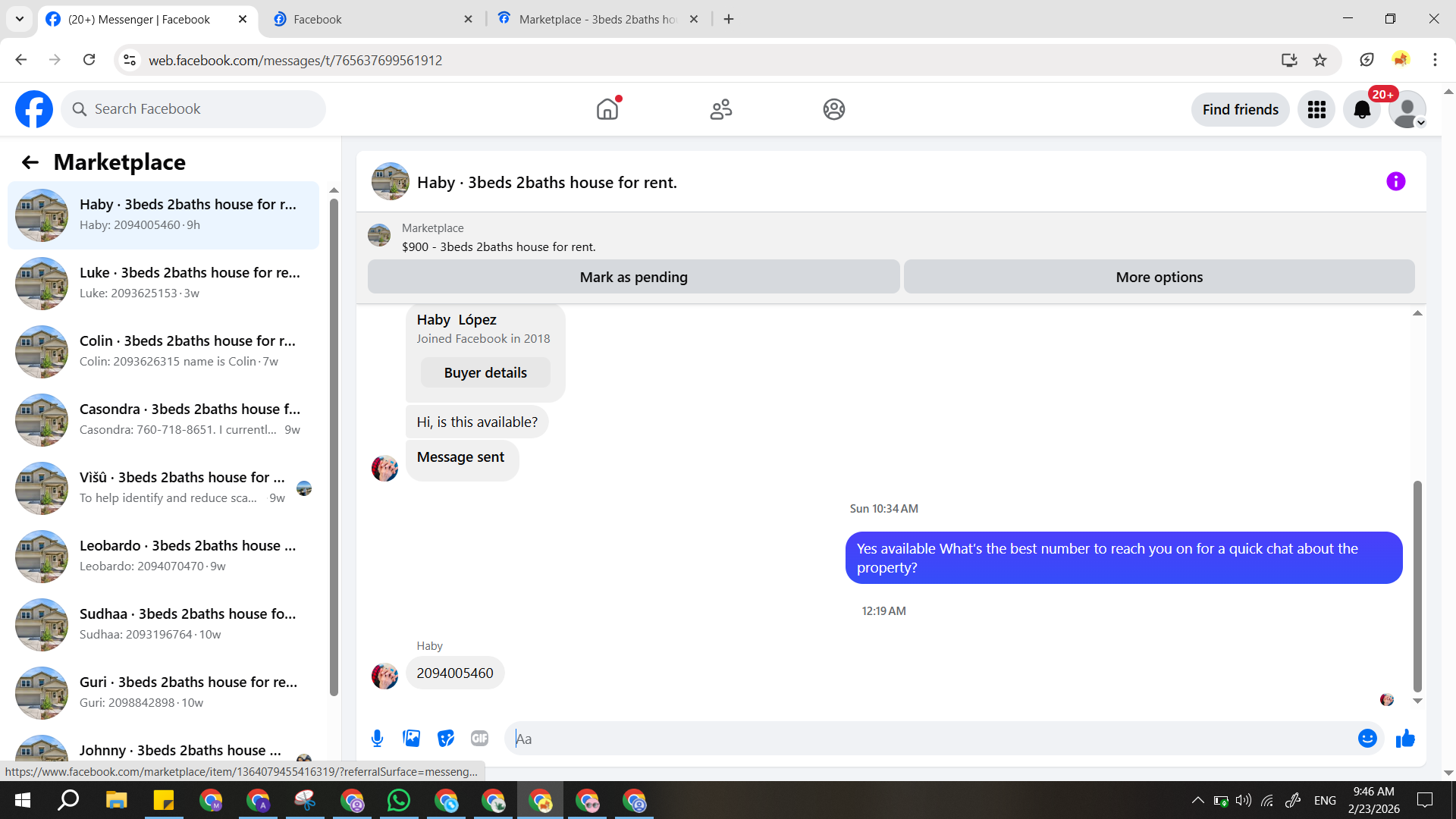Image resolution: width=1456 pixels, height=819 pixels.
Task: Open Haby conversation in list
Action: coord(163,215)
